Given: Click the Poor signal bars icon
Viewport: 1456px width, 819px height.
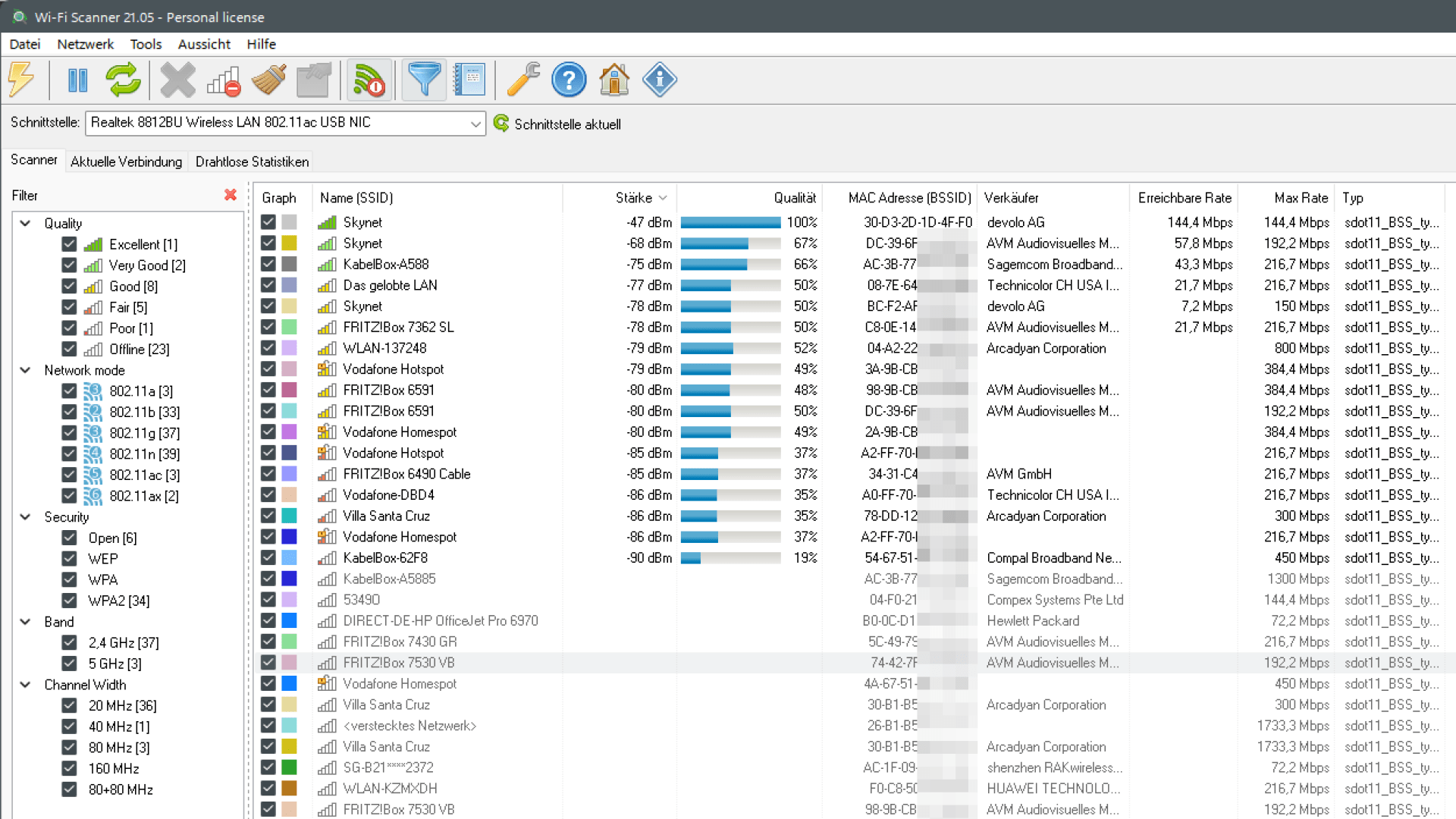Looking at the screenshot, I should [93, 328].
